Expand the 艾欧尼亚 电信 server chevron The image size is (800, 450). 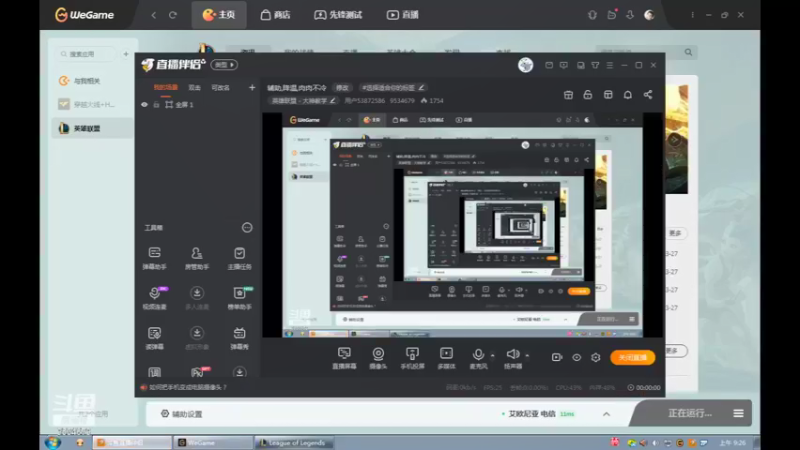pos(606,414)
